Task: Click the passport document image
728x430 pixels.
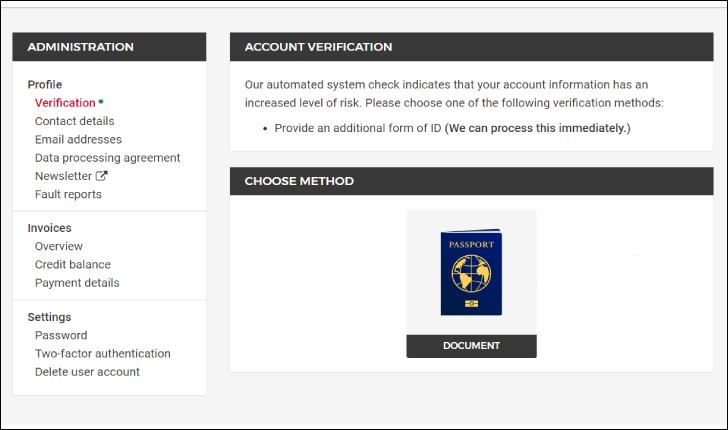Action: [471, 272]
